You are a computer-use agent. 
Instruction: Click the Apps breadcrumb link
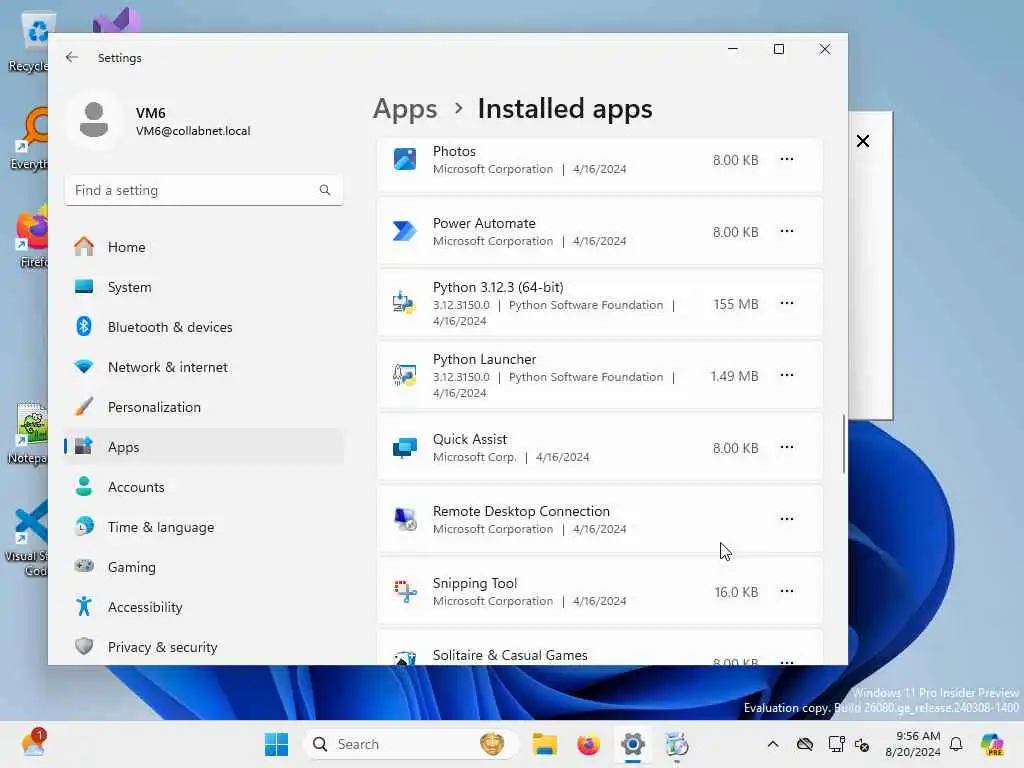coord(405,109)
